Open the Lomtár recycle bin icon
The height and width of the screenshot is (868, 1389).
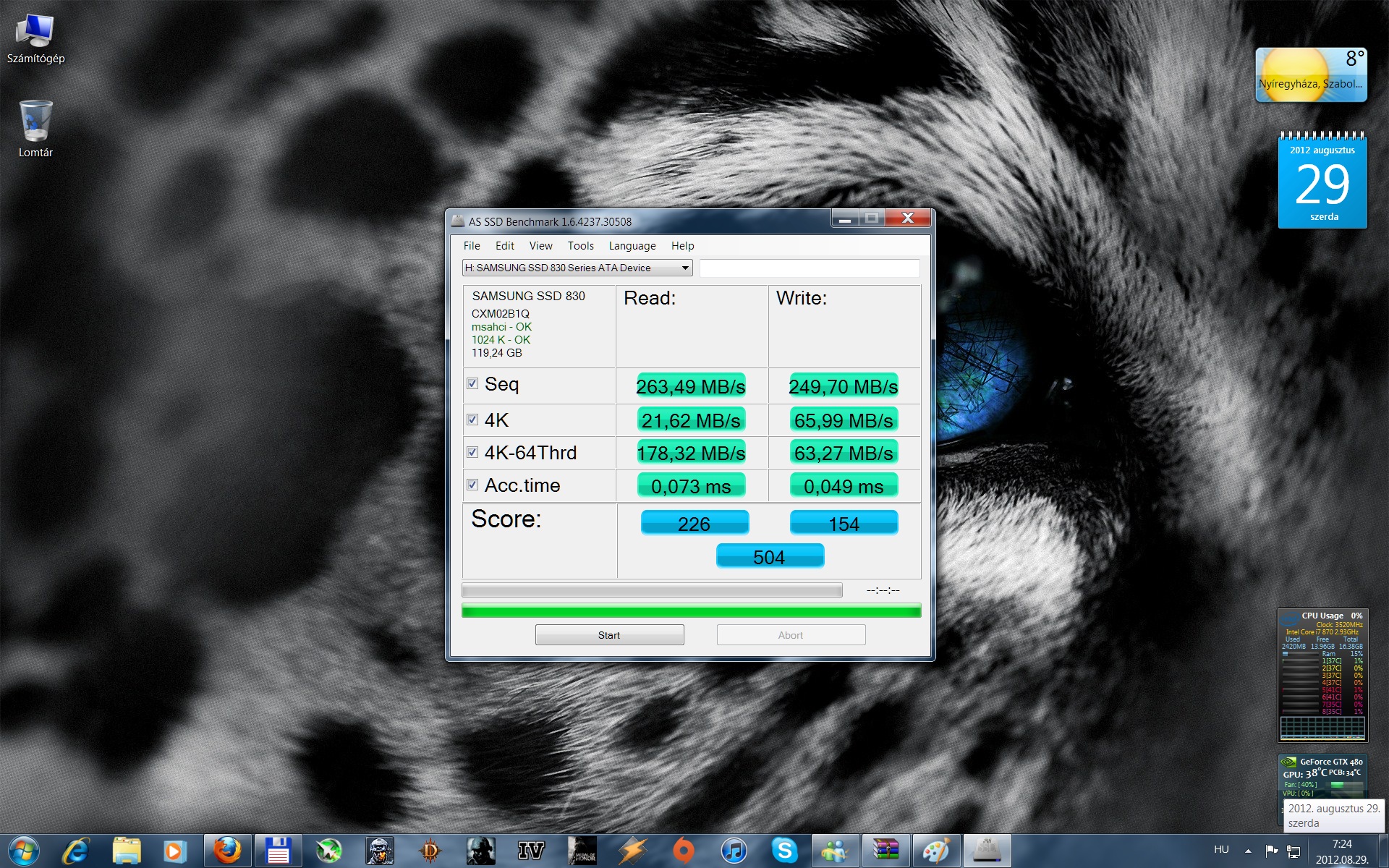[x=35, y=129]
